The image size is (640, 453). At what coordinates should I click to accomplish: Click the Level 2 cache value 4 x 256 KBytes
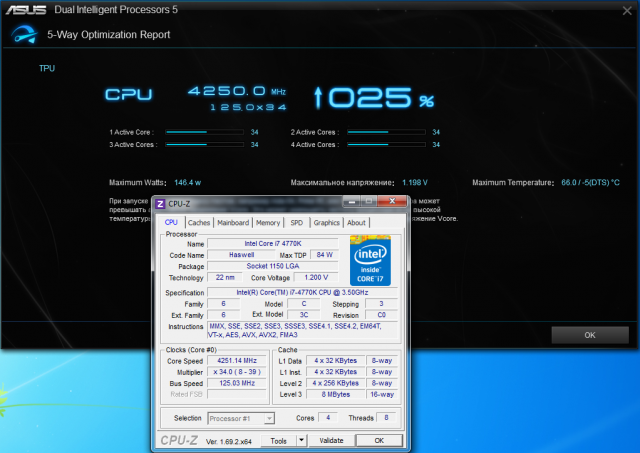336,383
